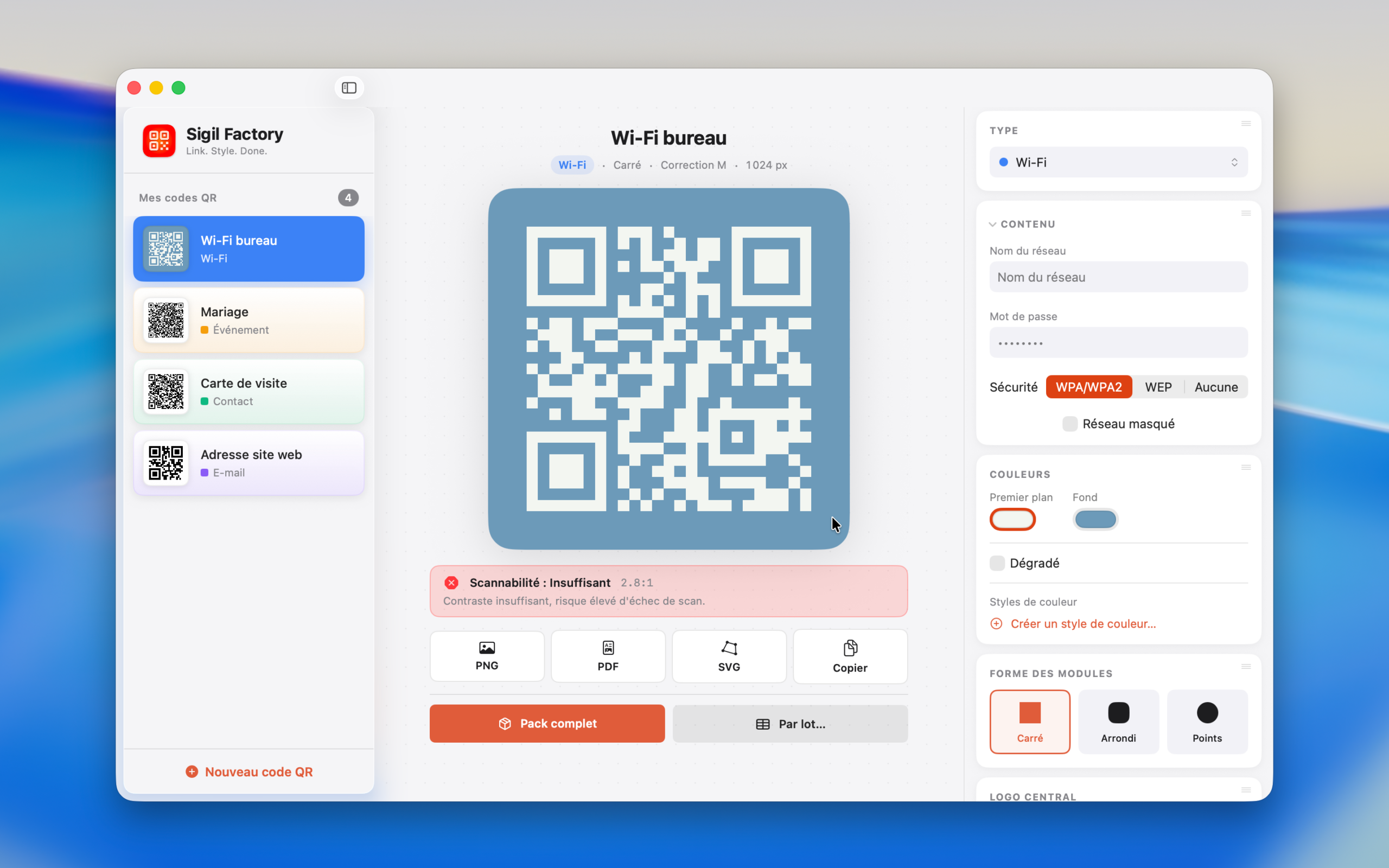Viewport: 1389px width, 868px height.
Task: Select WEP security option
Action: (1158, 387)
